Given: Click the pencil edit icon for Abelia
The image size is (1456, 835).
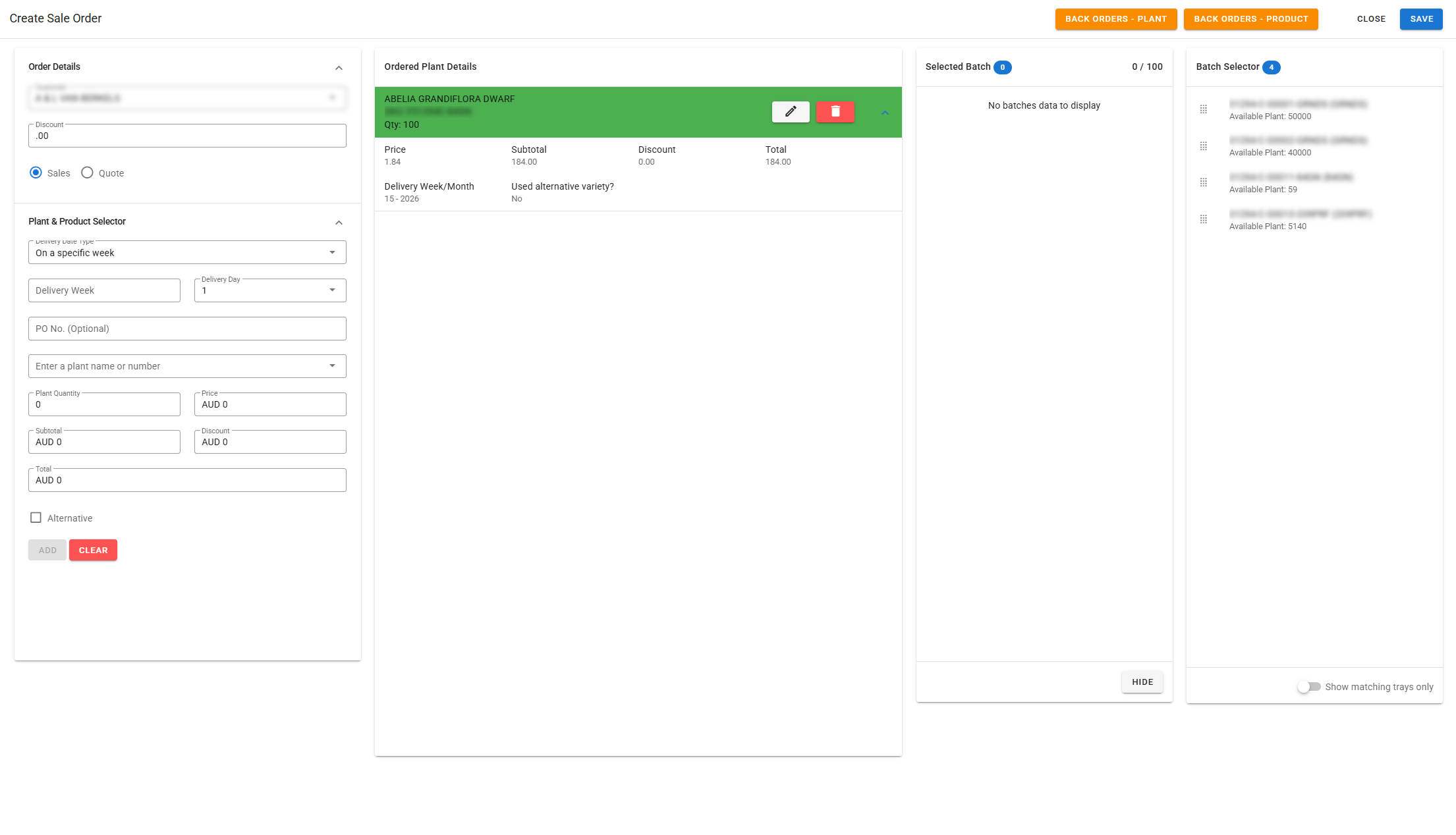Looking at the screenshot, I should [x=791, y=112].
